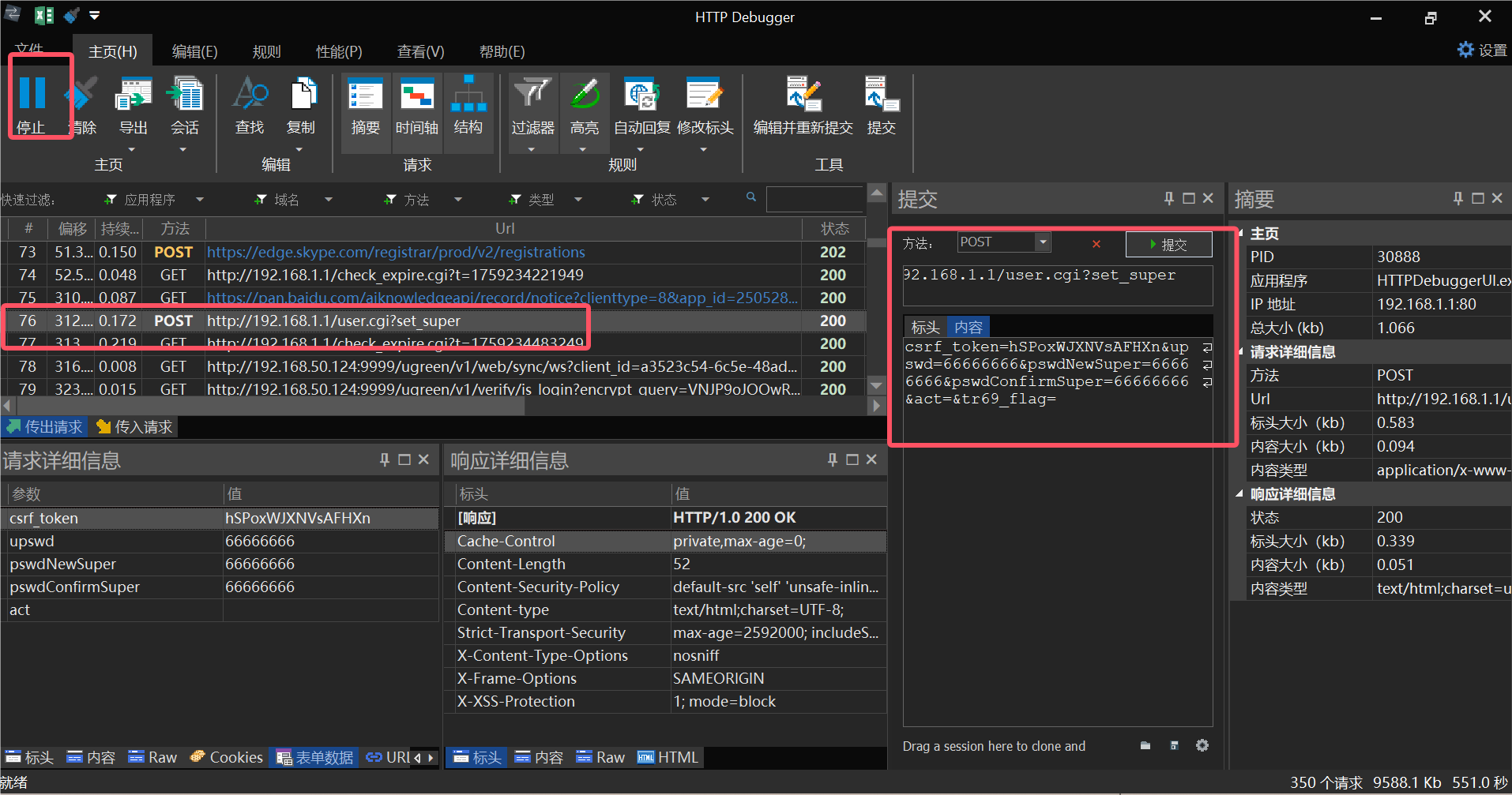Image resolution: width=1512 pixels, height=795 pixels.
Task: Open the edge.skype.com registrations URL row
Action: coord(396,252)
